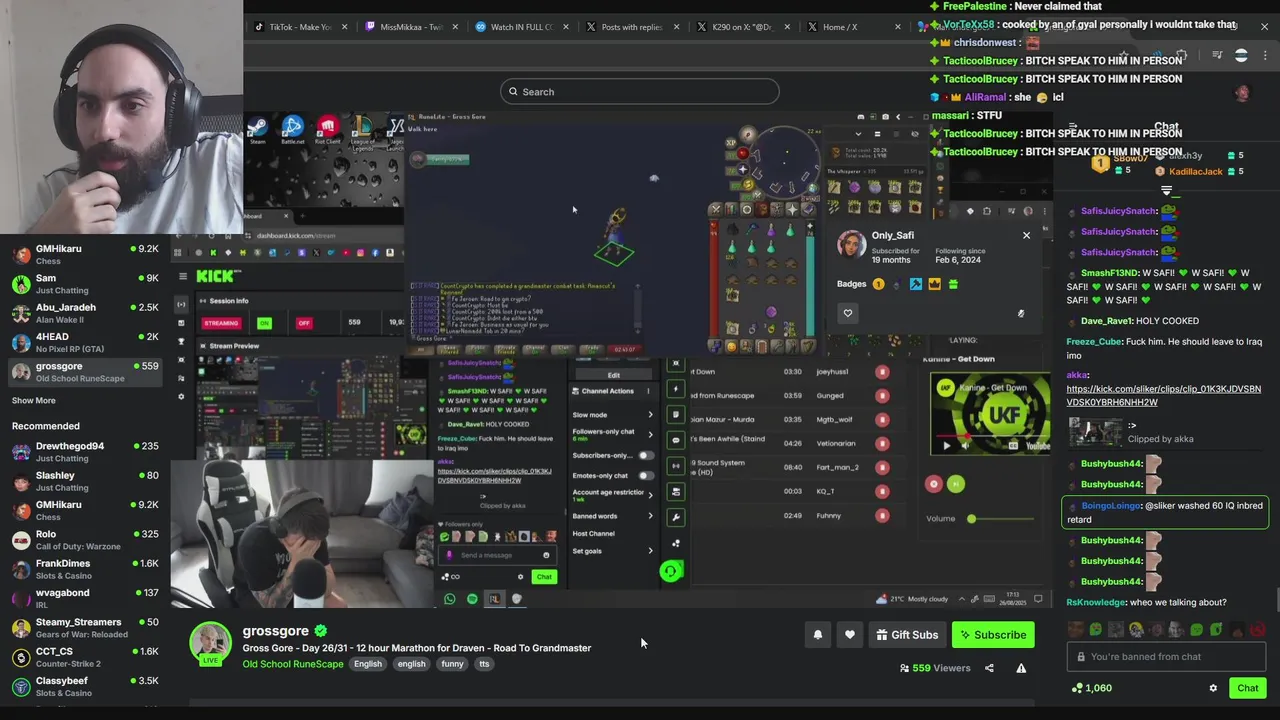Click the green Chat button under the chat input

(x=1247, y=688)
